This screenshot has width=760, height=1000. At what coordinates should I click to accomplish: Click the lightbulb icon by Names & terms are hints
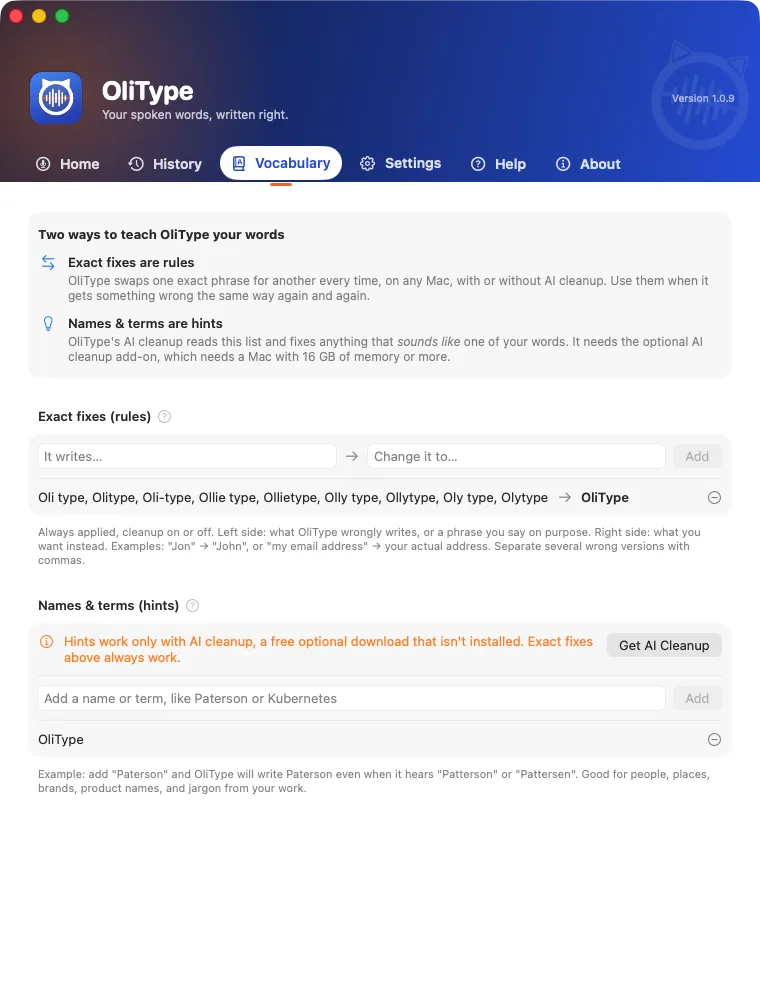pyautogui.click(x=48, y=323)
